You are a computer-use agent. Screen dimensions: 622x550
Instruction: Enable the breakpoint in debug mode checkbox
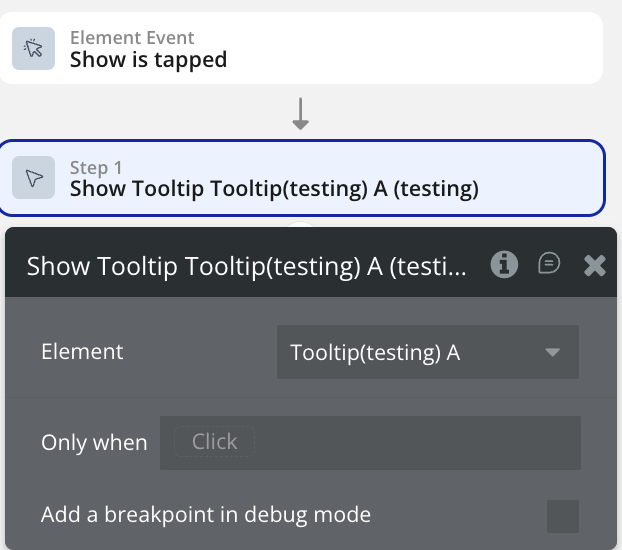(563, 516)
